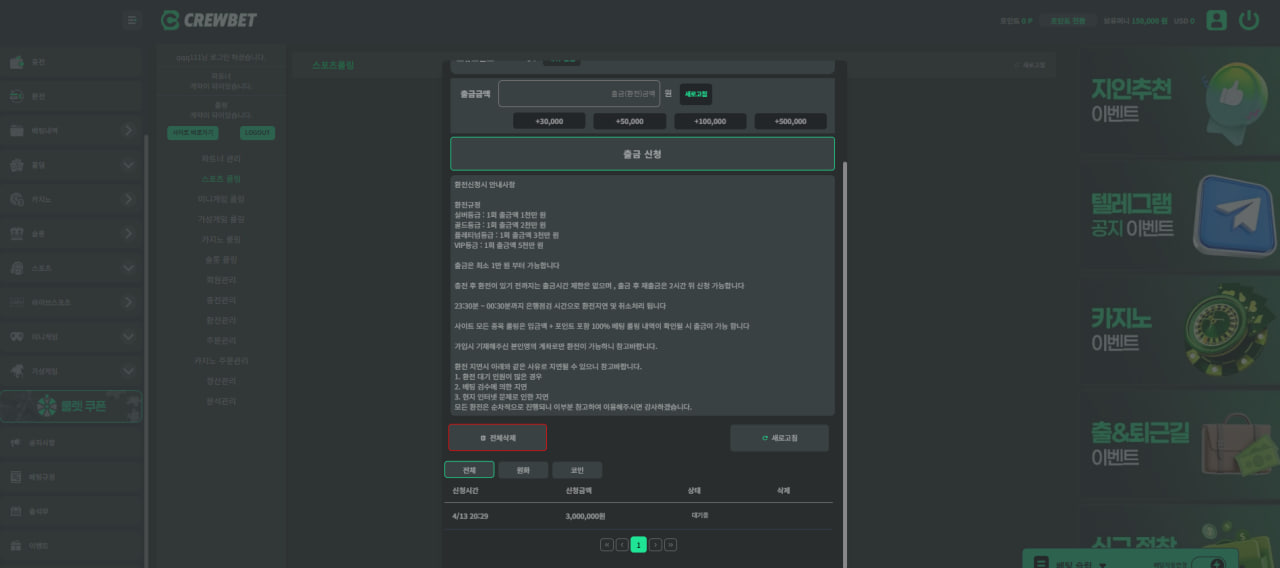Switch to the 코인 filter tab
Image resolution: width=1280 pixels, height=568 pixels.
click(577, 470)
